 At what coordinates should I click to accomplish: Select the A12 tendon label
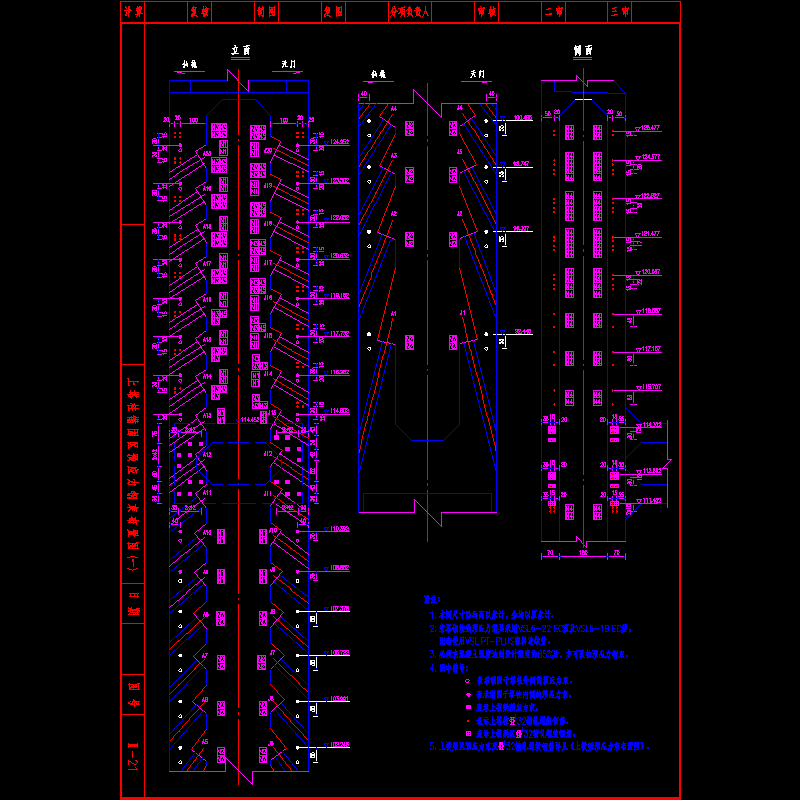pyautogui.click(x=207, y=455)
